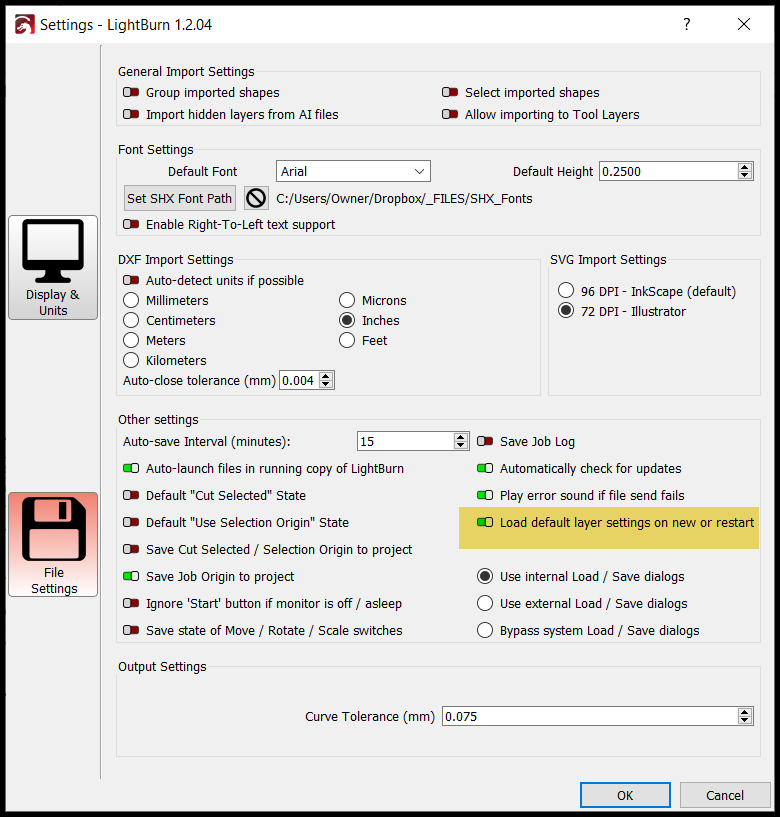Image resolution: width=780 pixels, height=817 pixels.
Task: Choose 72 DPI - Illustrator SVG option
Action: [x=566, y=311]
